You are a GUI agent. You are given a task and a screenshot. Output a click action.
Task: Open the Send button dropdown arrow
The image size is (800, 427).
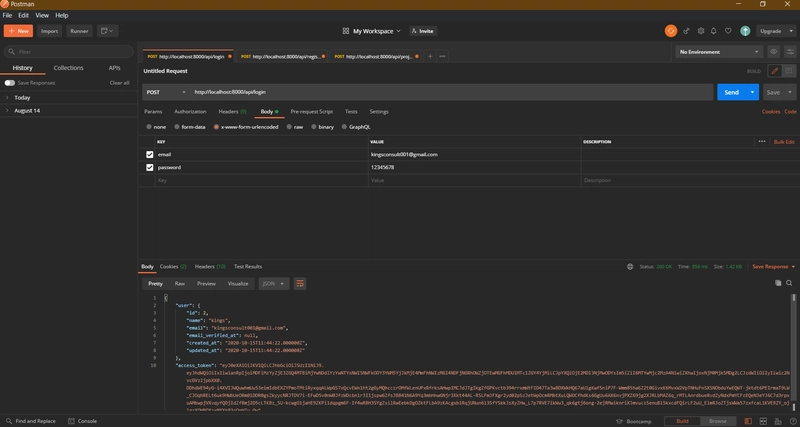tap(752, 92)
